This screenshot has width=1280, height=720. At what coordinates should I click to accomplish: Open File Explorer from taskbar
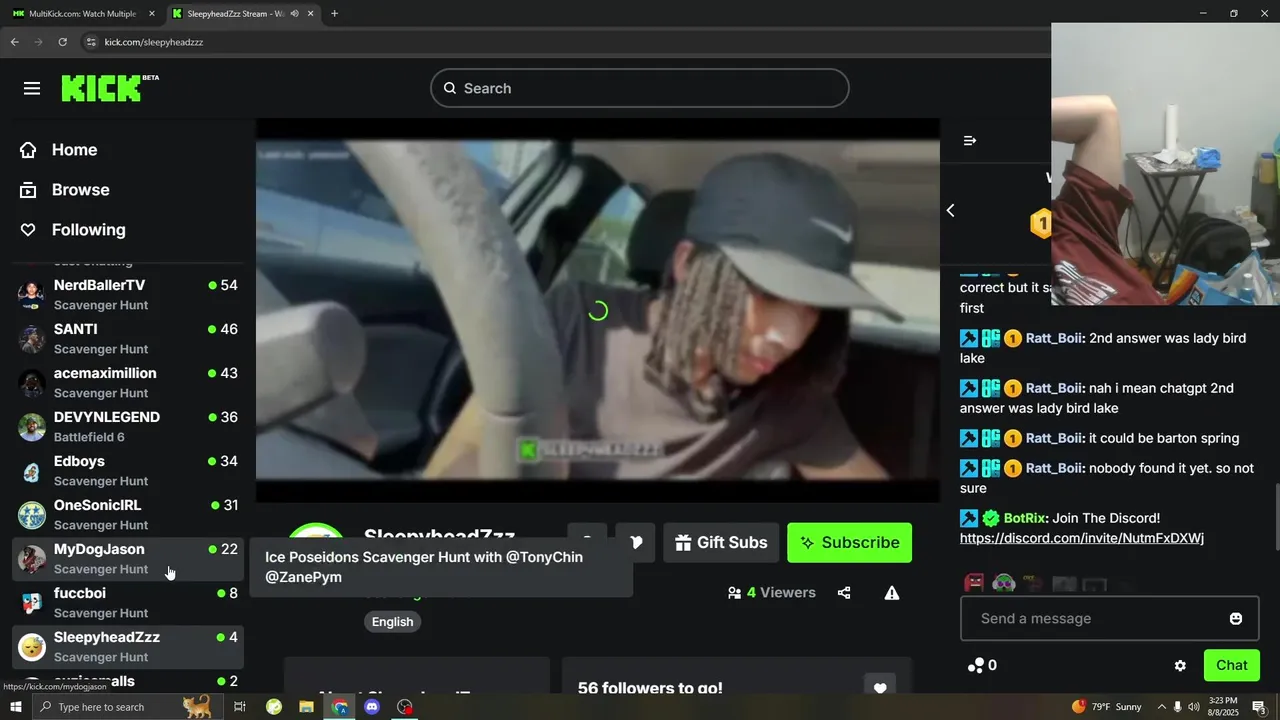pos(307,707)
